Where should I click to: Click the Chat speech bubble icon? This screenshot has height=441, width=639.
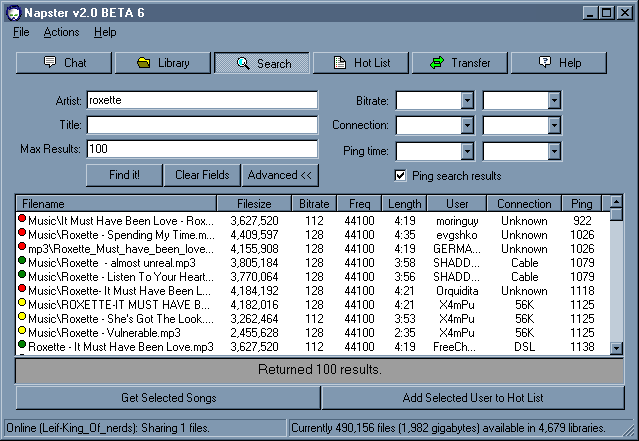(50, 63)
